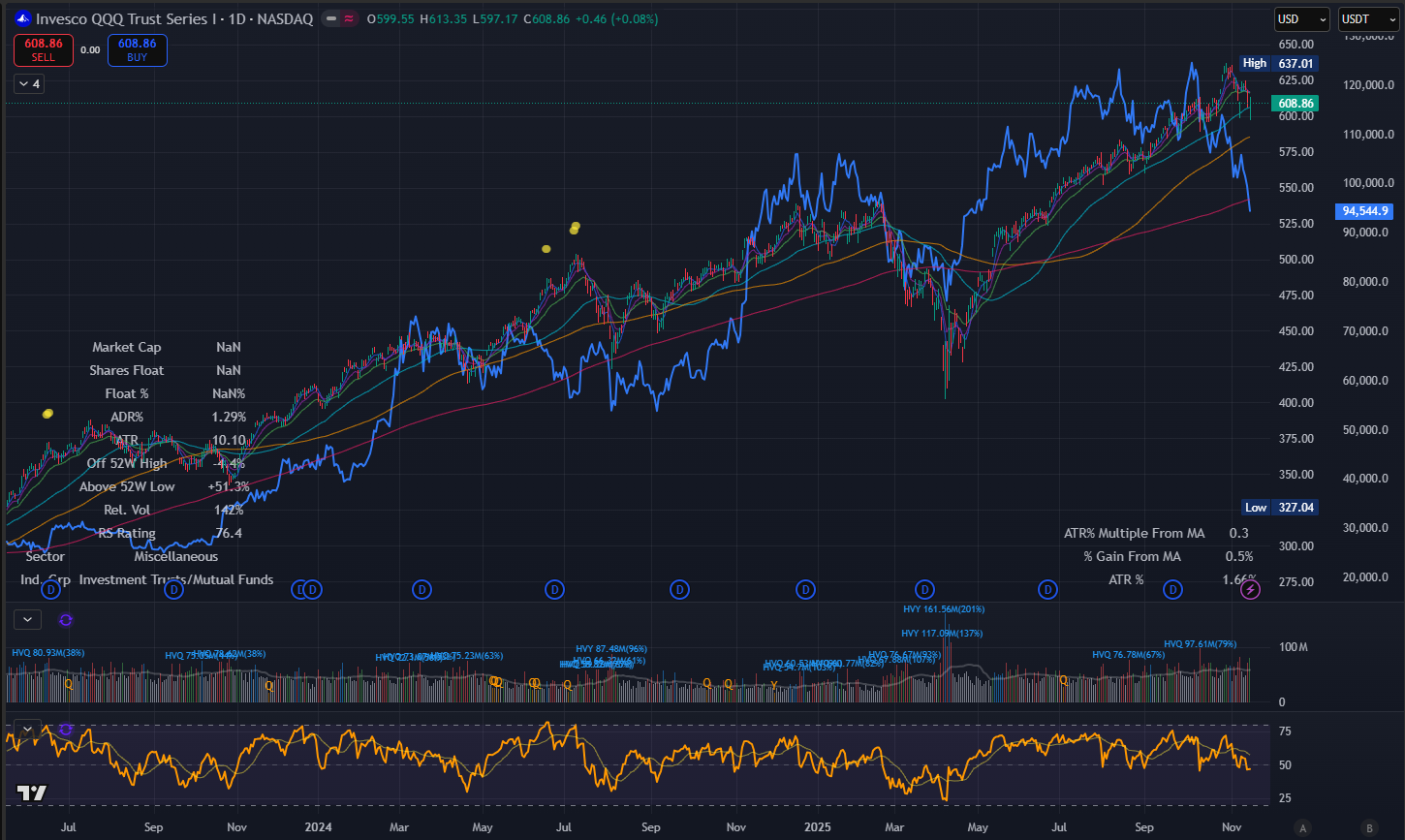Click the ADR% value 1.29%
This screenshot has height=840, width=1405.
[229, 417]
